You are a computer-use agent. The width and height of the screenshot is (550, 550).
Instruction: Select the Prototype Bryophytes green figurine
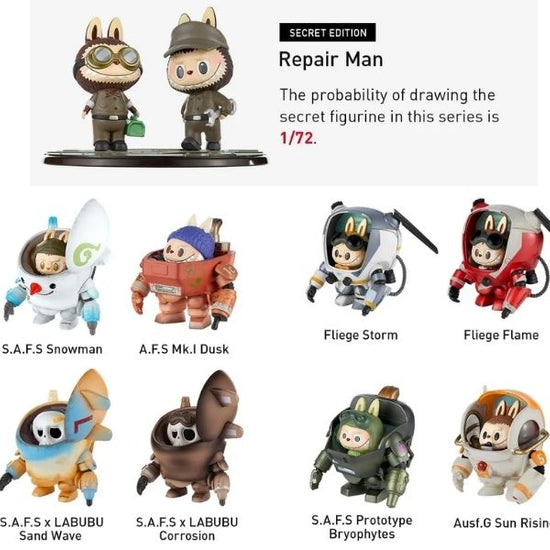[x=363, y=446]
